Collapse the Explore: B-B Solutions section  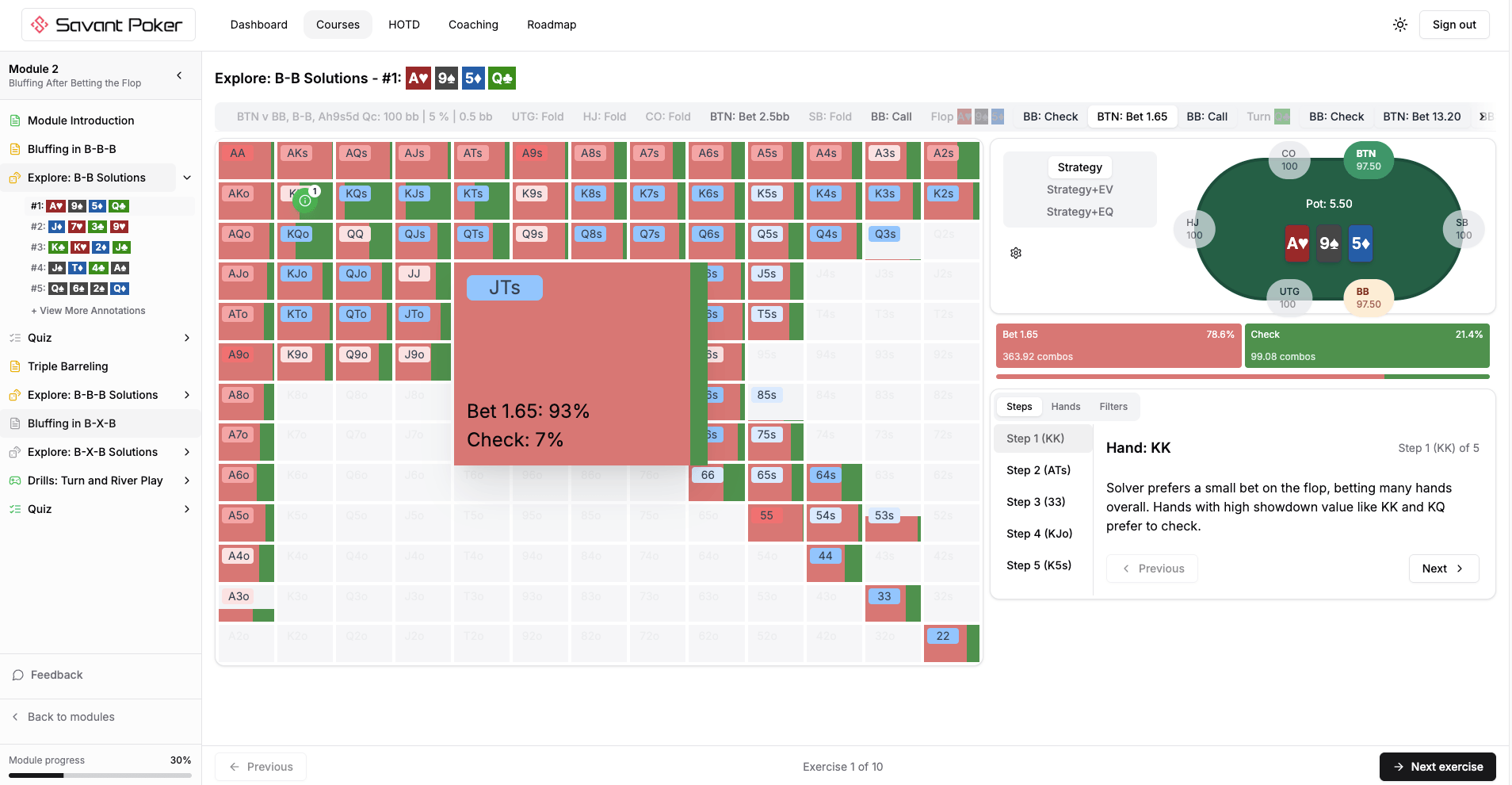click(x=187, y=178)
